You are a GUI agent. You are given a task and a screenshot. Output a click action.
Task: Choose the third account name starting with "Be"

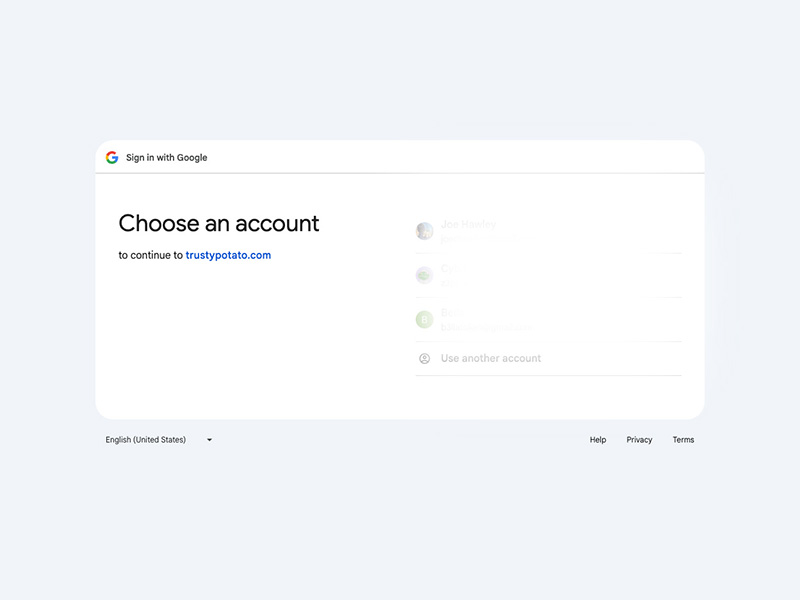point(452,313)
